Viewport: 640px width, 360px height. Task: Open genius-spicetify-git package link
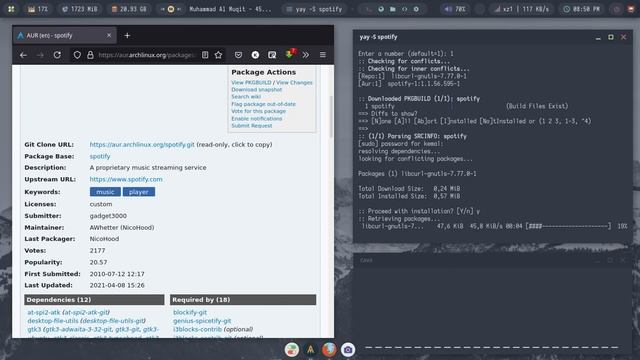point(202,321)
